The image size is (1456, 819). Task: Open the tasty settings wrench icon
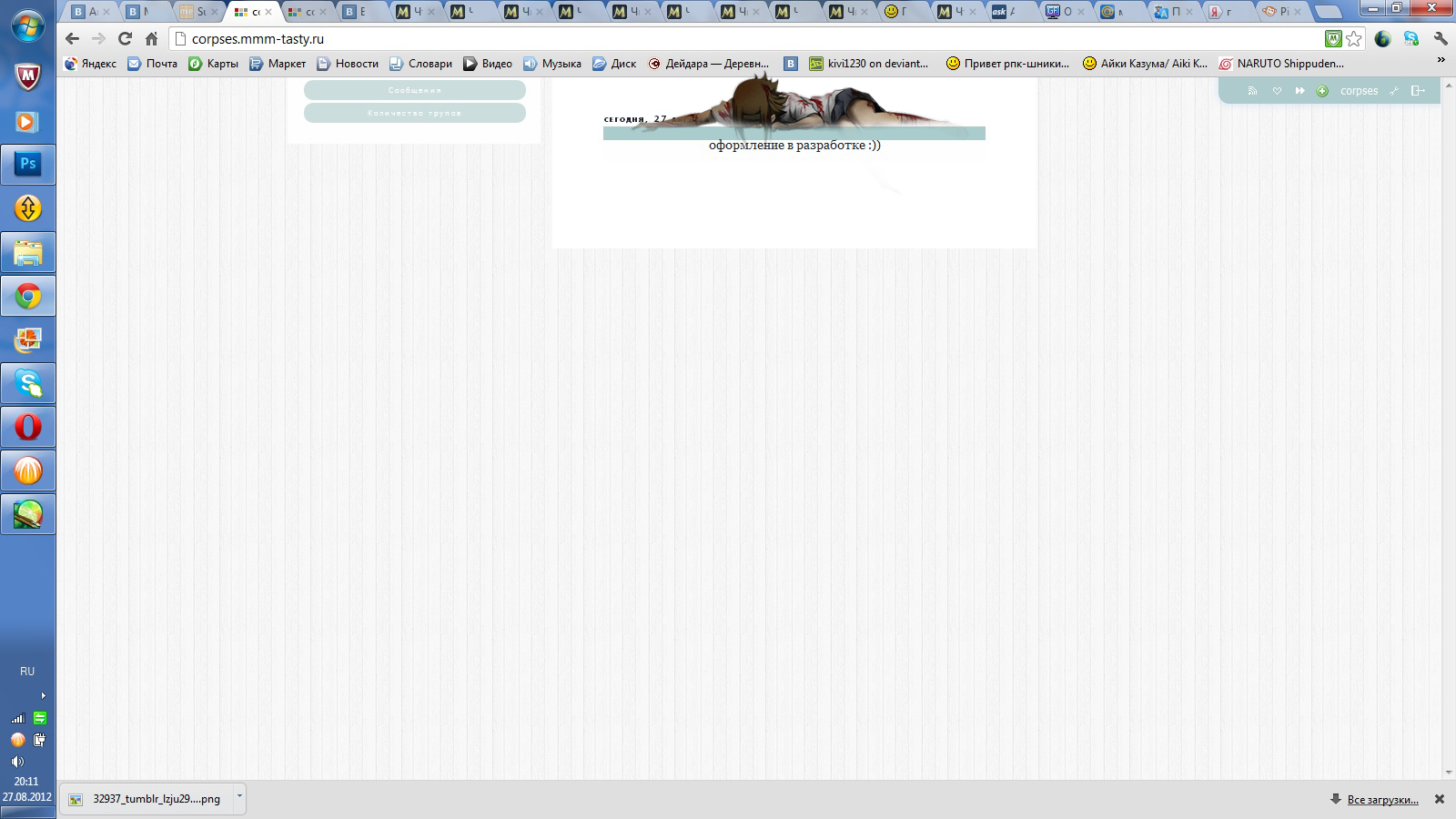pos(1393,91)
